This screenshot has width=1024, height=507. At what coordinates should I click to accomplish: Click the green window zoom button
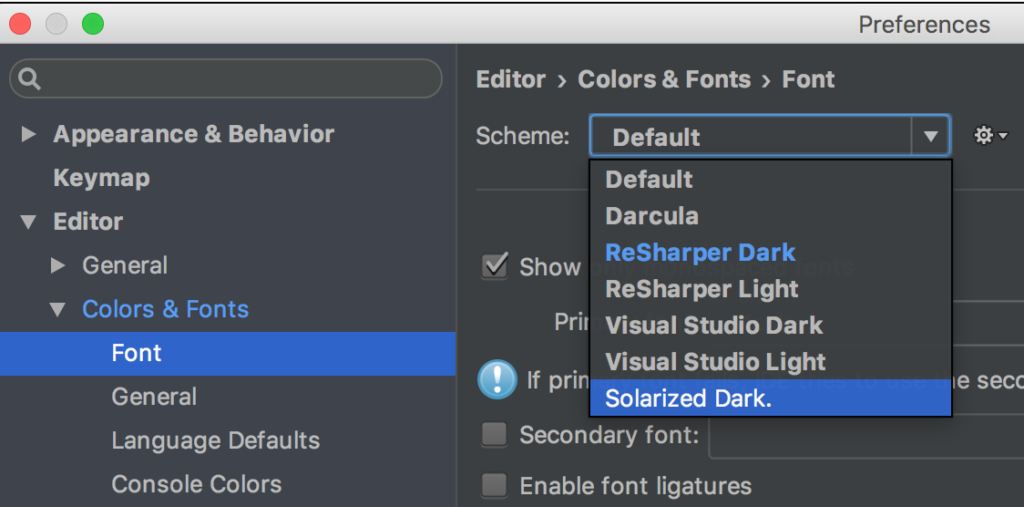click(93, 24)
